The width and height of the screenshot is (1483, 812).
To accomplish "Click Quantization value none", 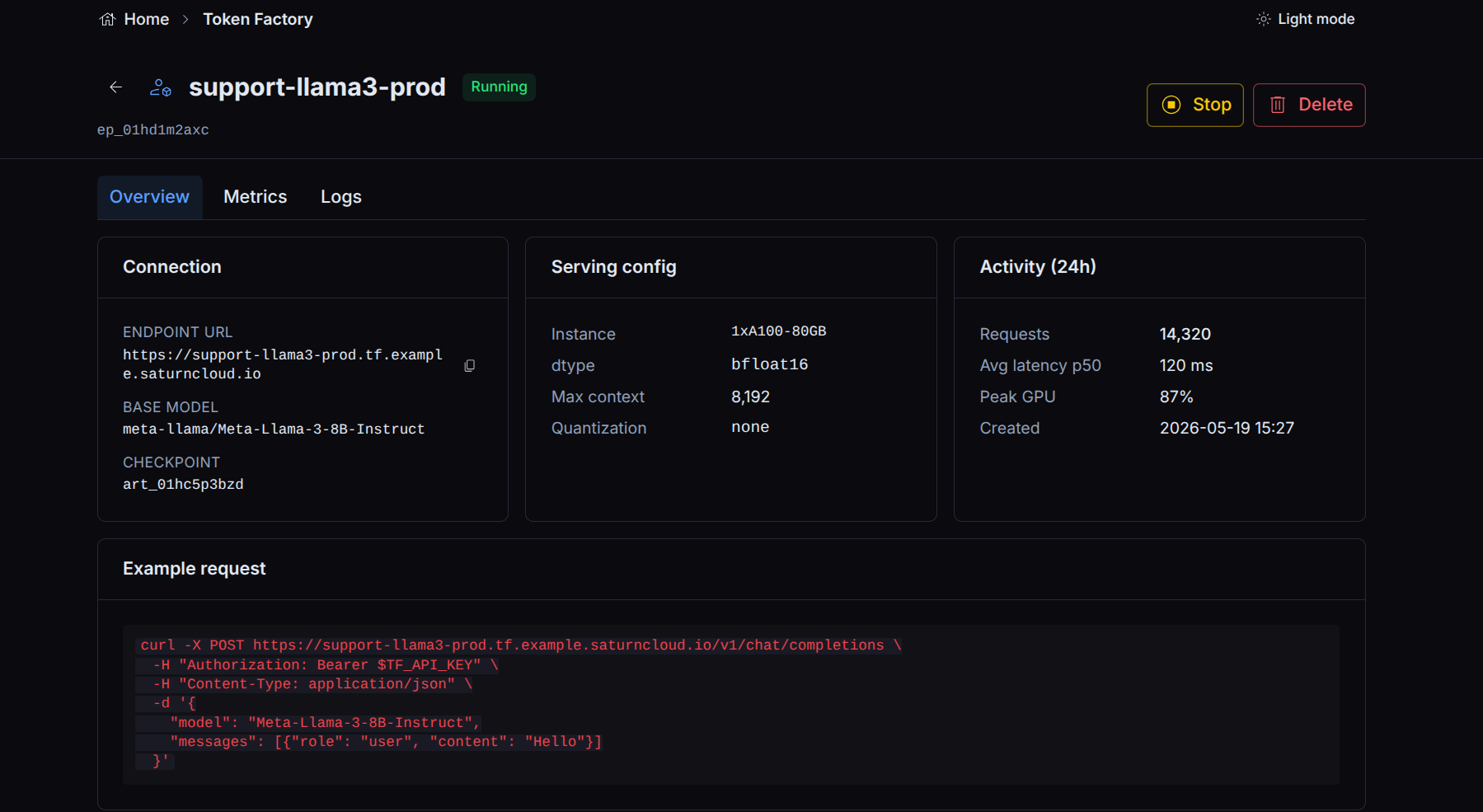I will [750, 427].
